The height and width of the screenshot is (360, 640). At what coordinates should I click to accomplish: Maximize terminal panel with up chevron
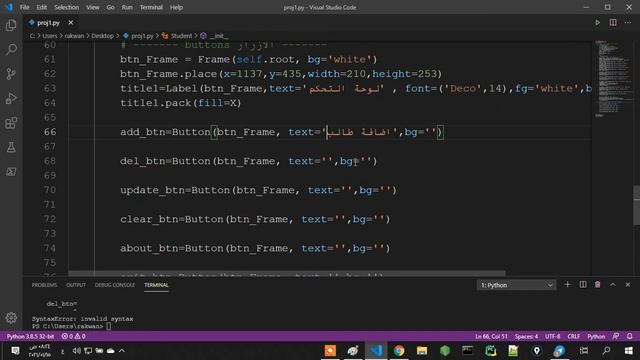coord(613,284)
